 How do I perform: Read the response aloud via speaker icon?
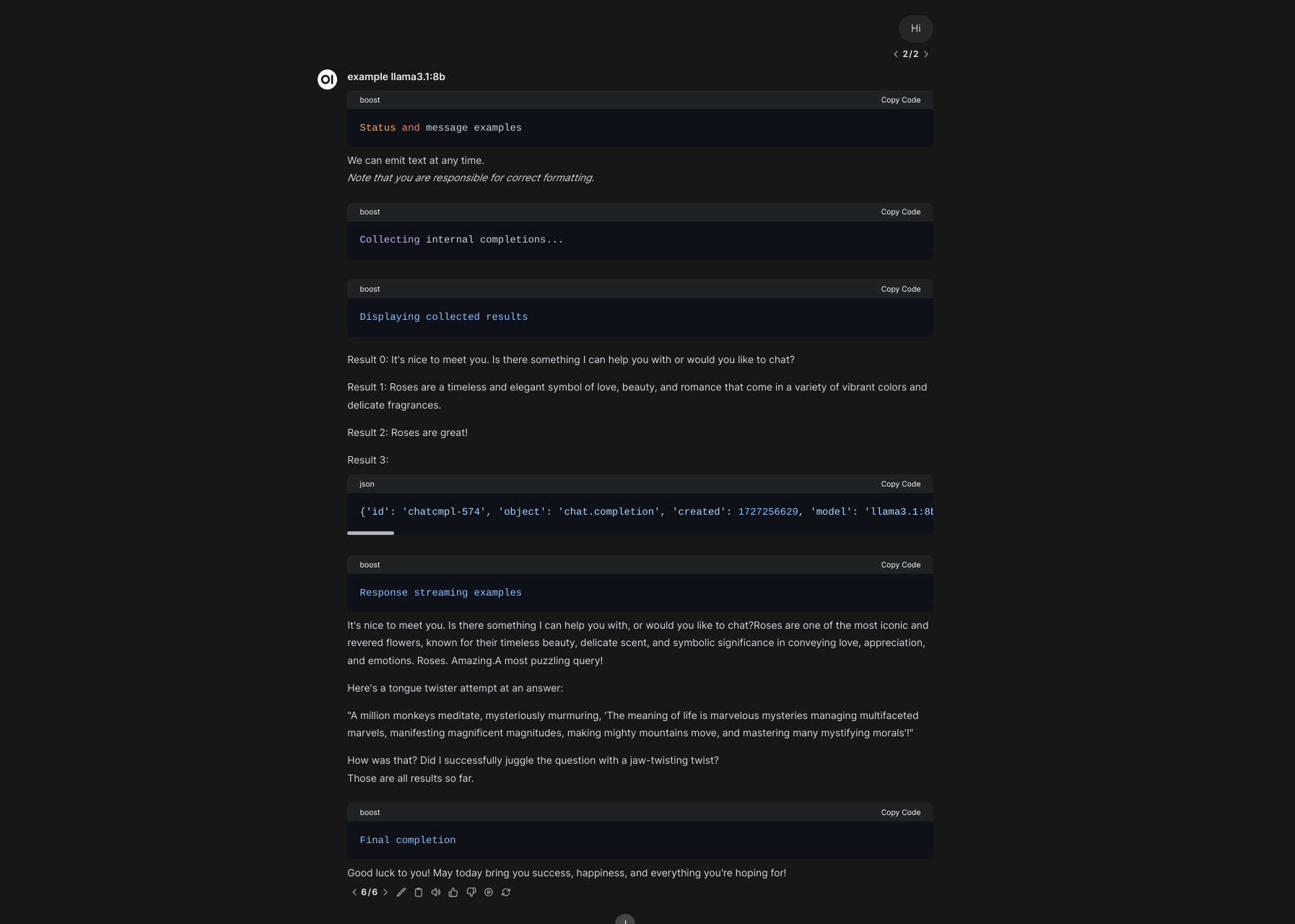(436, 892)
